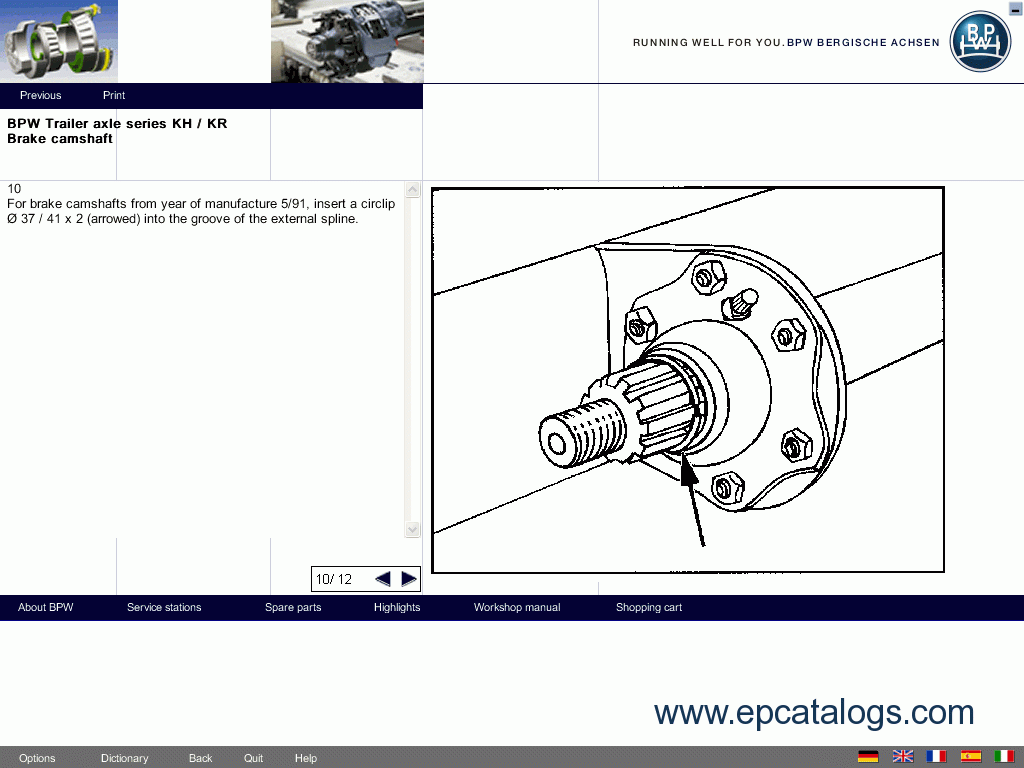This screenshot has height=768, width=1024.
Task: Click the BPW round logo
Action: (979, 42)
